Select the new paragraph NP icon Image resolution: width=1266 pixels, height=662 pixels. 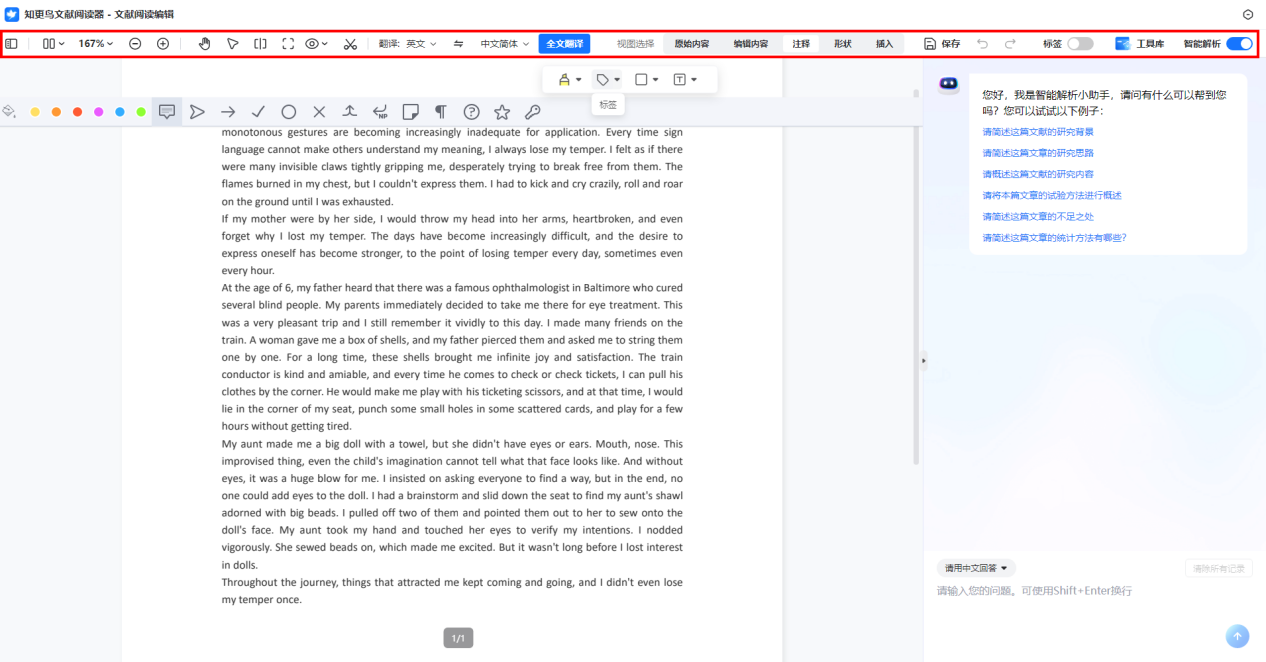pos(380,112)
